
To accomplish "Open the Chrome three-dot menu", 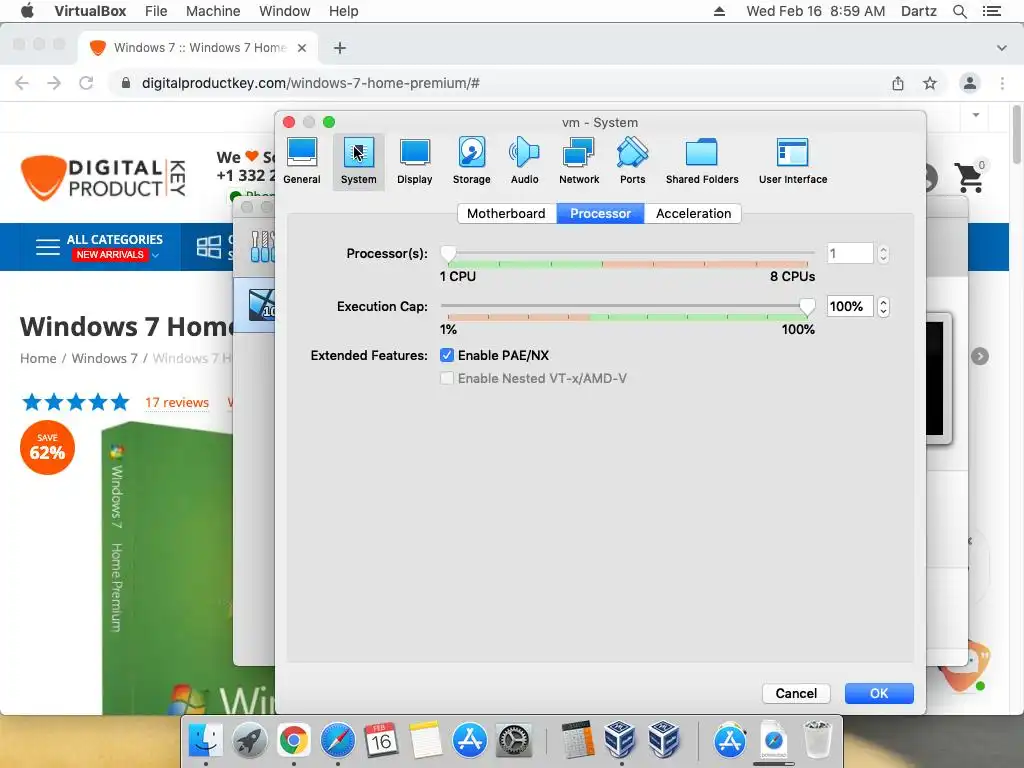I will 1002,83.
